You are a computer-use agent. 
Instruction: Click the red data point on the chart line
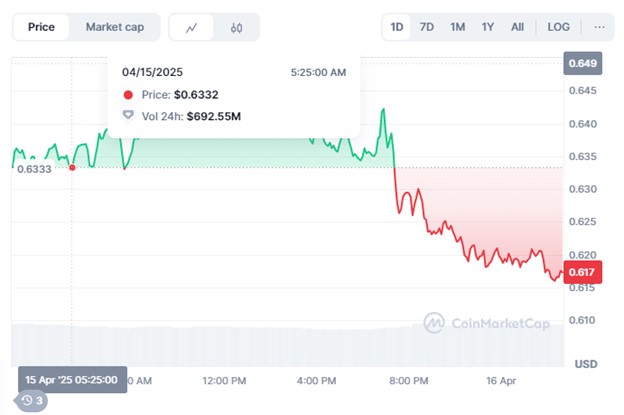click(x=72, y=167)
